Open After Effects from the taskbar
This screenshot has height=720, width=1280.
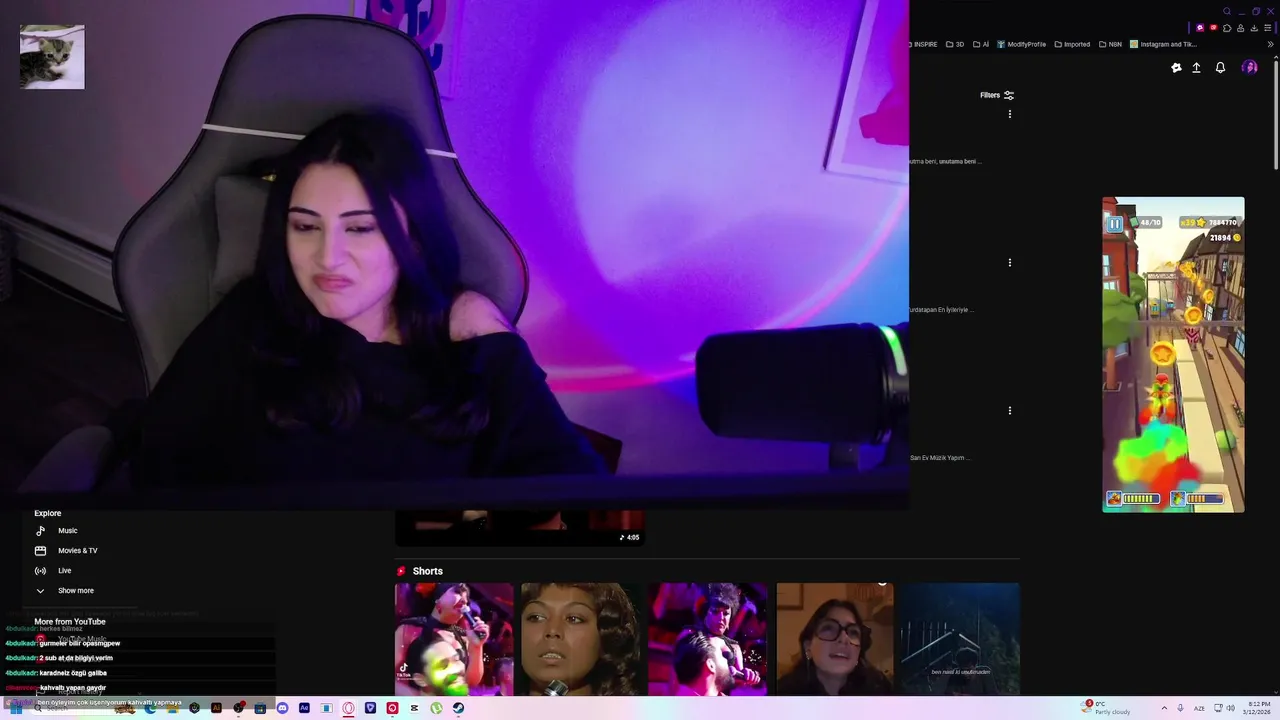304,708
